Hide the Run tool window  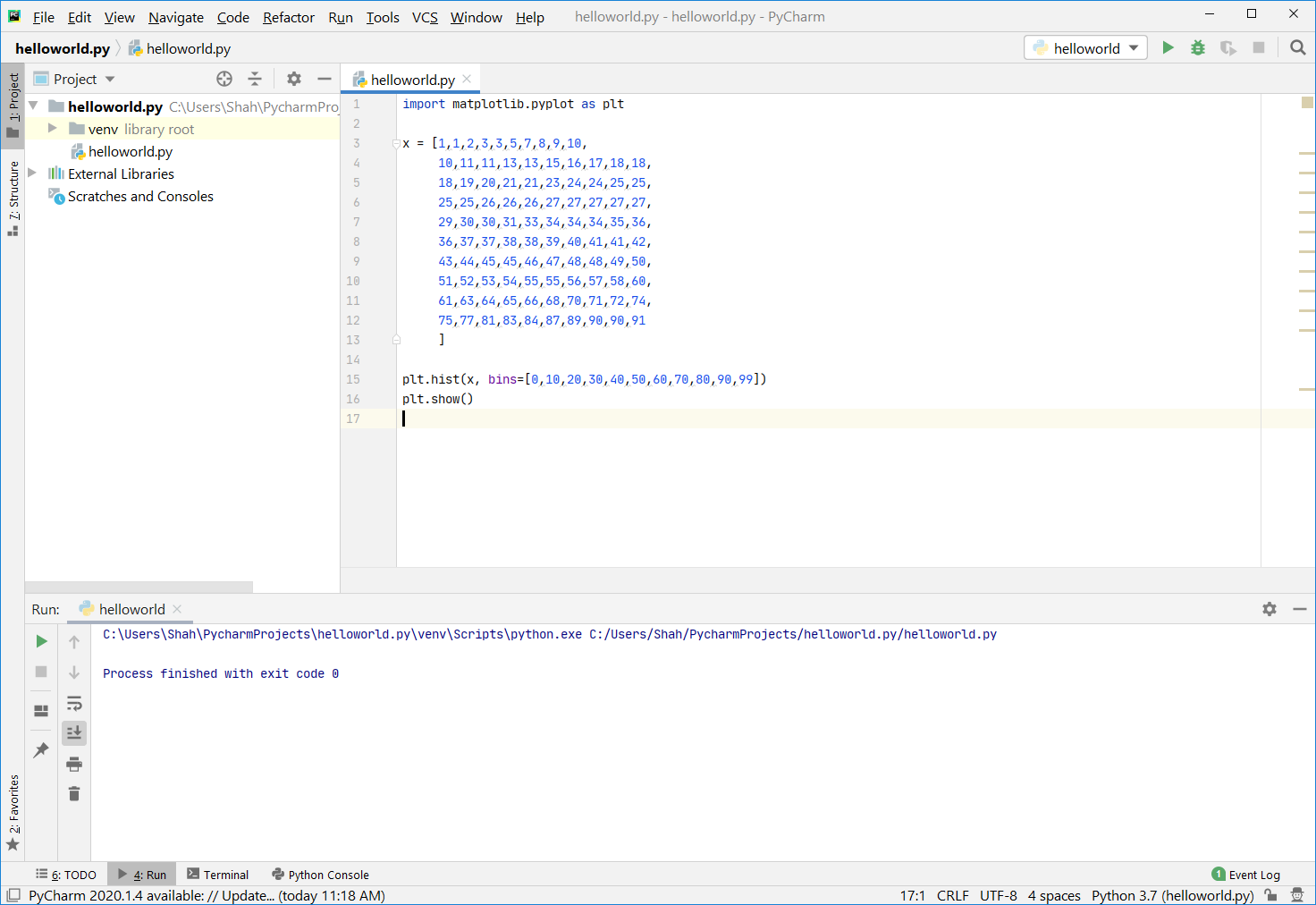pos(1300,609)
